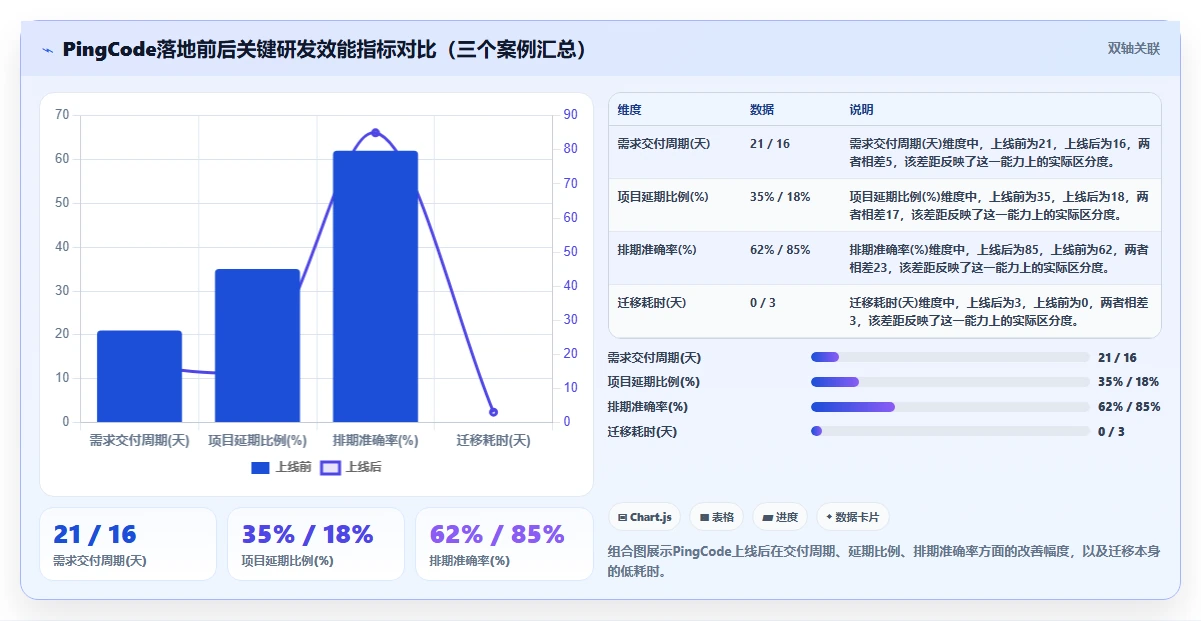
Task: Click the 需求交付周期(天) progress bar
Action: [950, 357]
